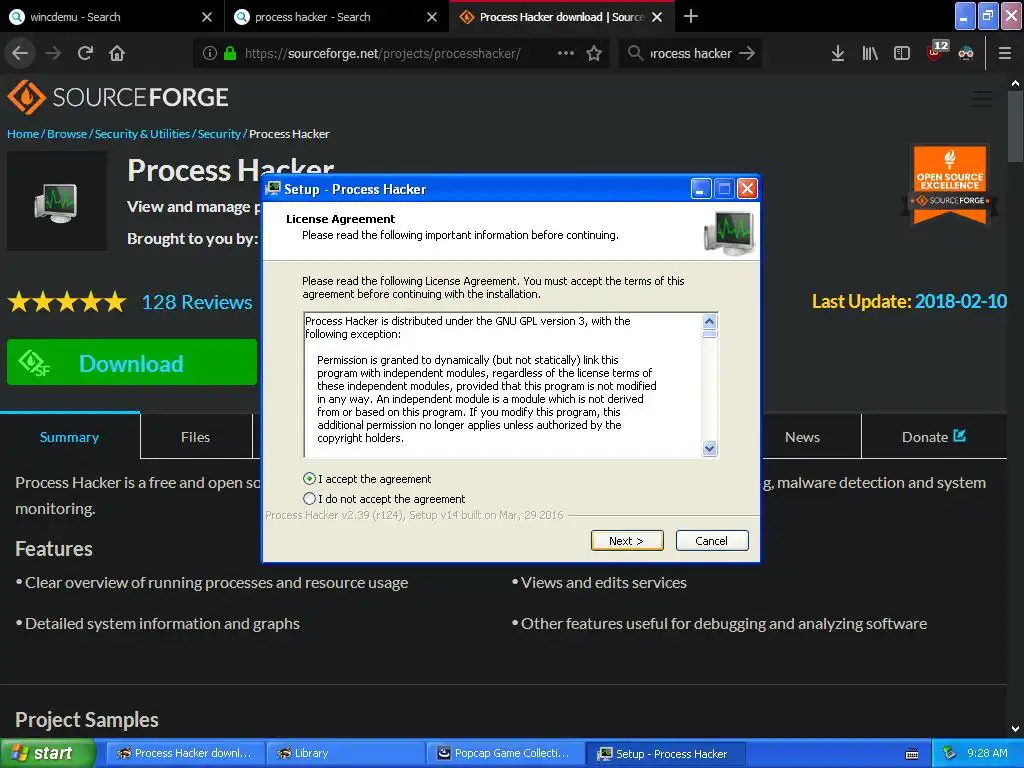Open the SourceForge site hamburger menu

(982, 99)
